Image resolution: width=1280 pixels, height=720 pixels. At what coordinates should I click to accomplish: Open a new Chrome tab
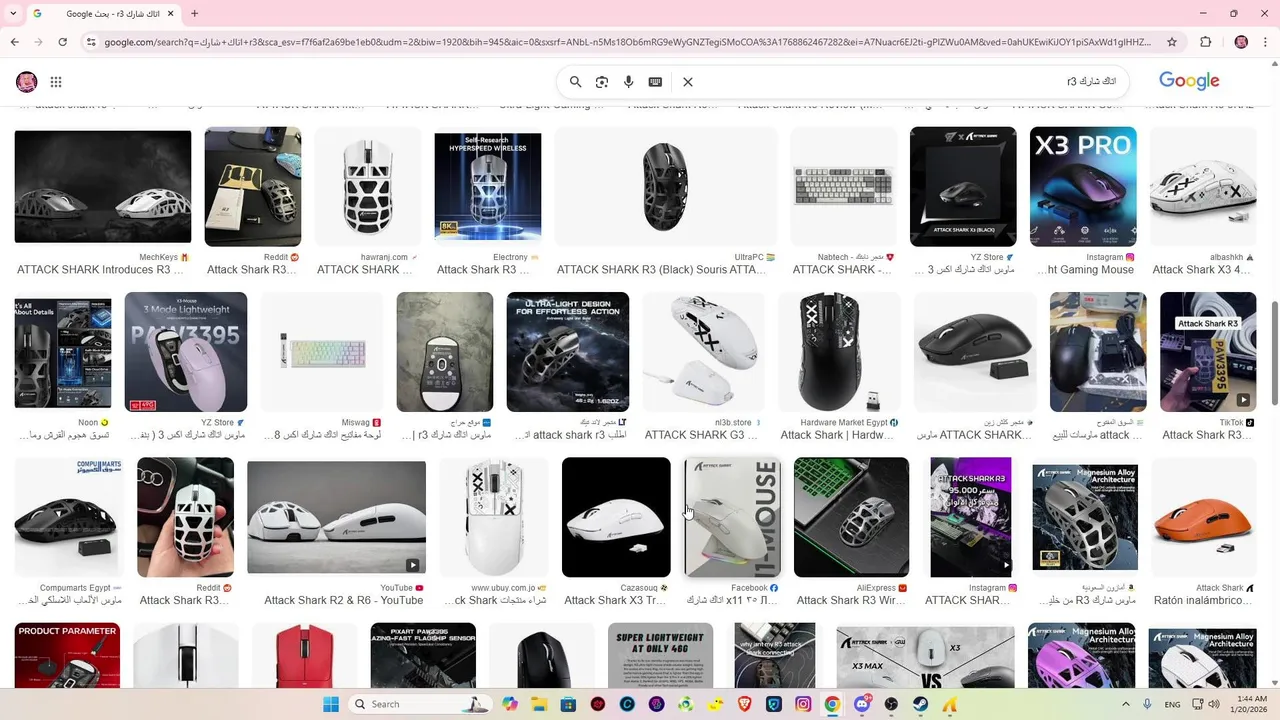click(x=194, y=13)
